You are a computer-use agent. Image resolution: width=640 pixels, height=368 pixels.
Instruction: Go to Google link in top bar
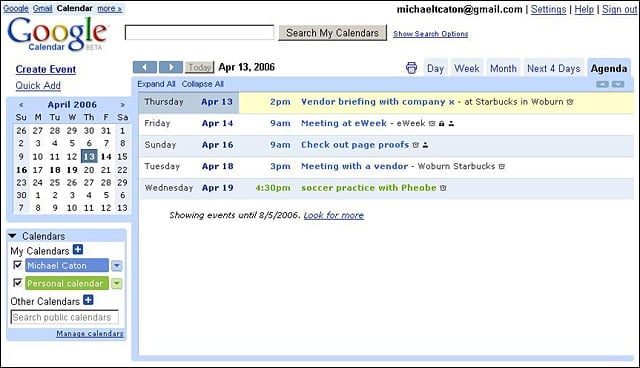[16, 9]
